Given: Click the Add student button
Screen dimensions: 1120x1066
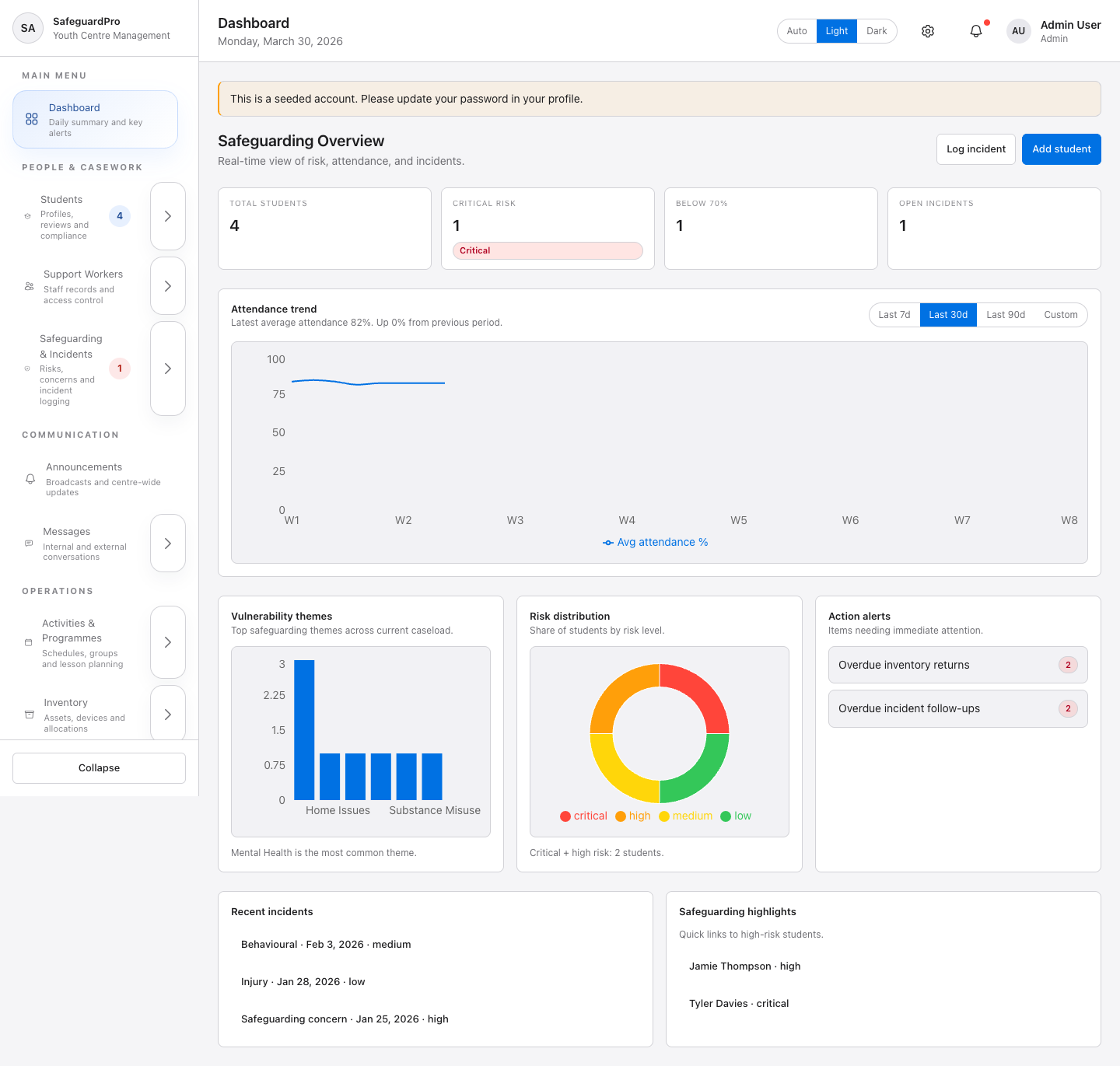Looking at the screenshot, I should click(1061, 149).
